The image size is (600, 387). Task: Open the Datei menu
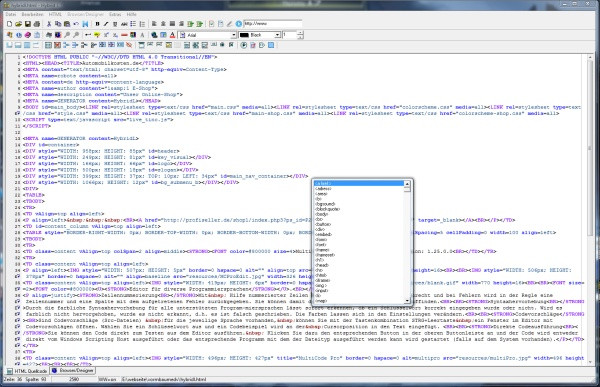[10, 14]
